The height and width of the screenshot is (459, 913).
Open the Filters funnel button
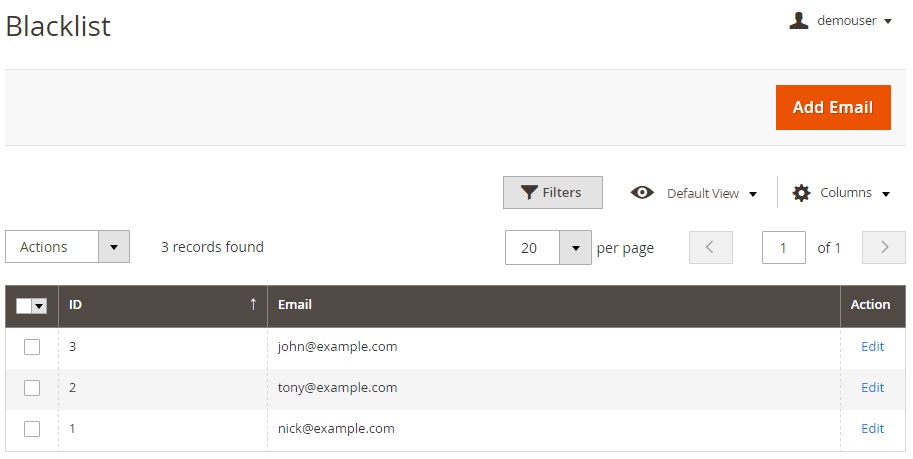[552, 193]
